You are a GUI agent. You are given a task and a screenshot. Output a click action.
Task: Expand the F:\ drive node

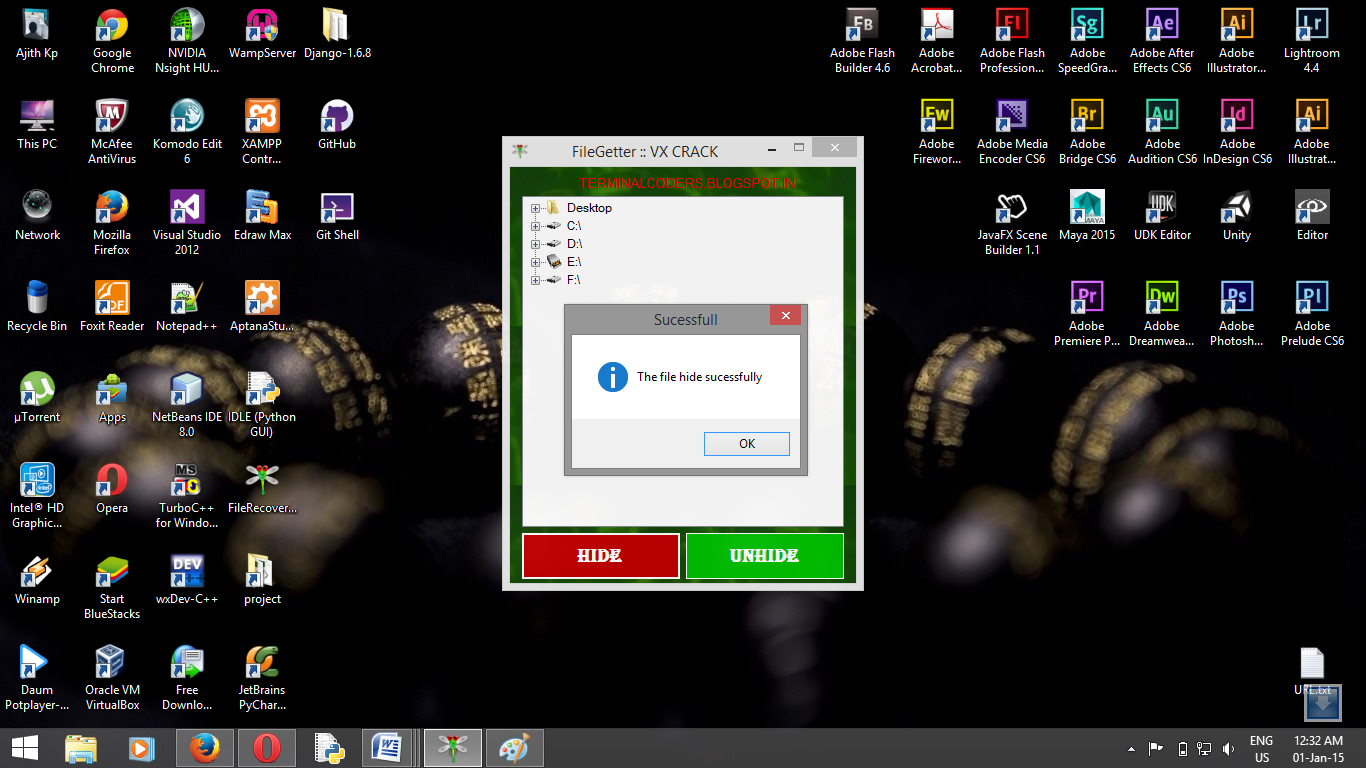[x=535, y=280]
